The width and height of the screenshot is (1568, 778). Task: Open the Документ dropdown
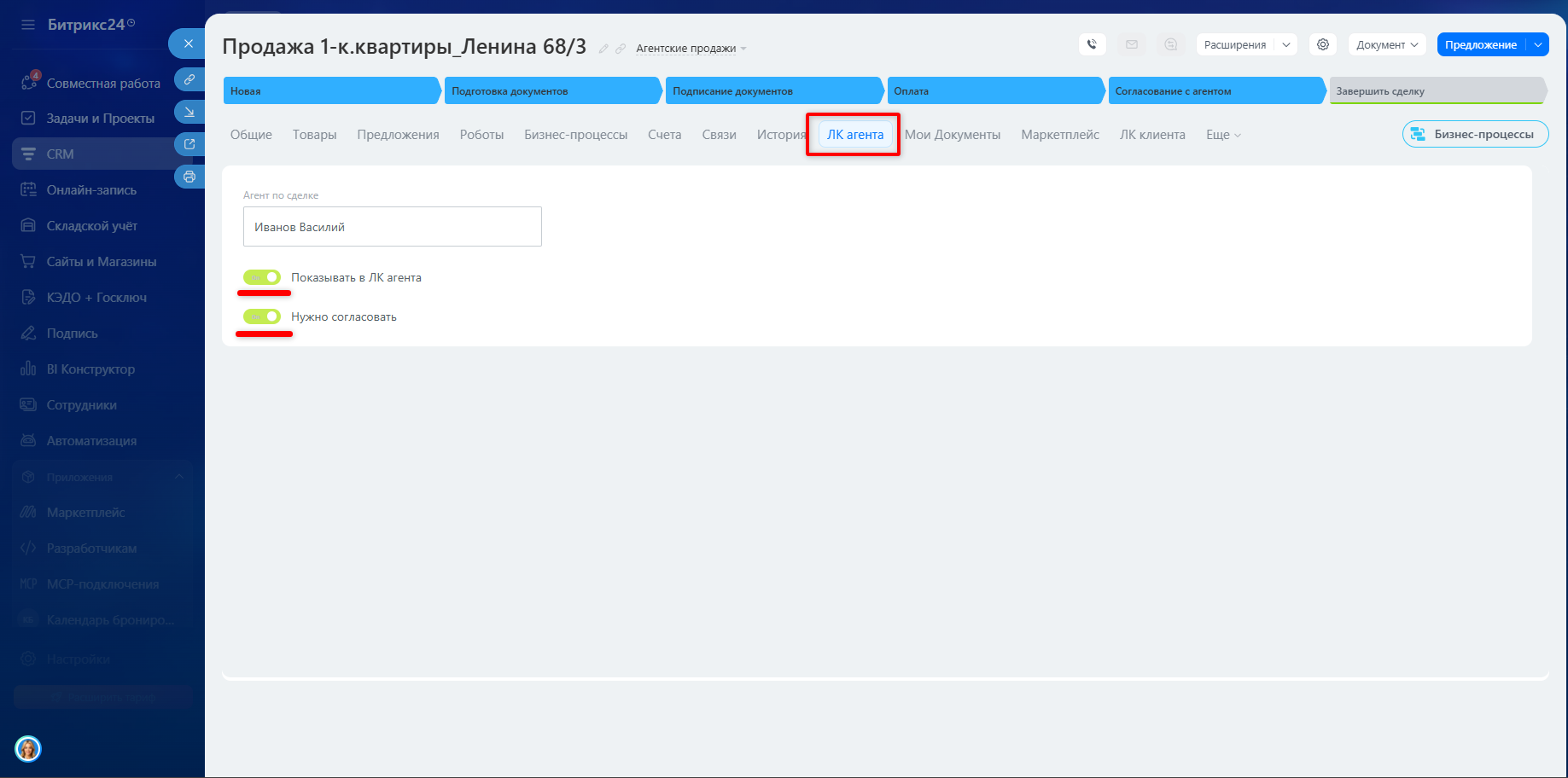pyautogui.click(x=1386, y=44)
